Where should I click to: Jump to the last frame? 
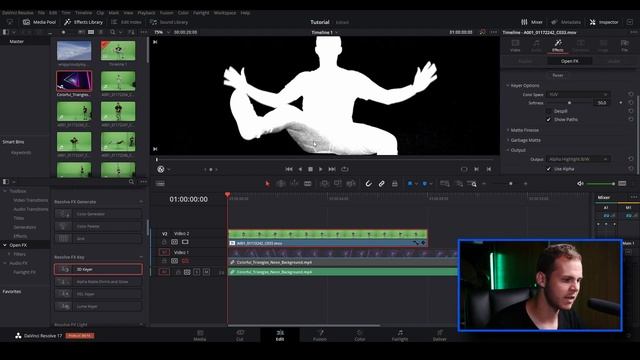tap(332, 169)
